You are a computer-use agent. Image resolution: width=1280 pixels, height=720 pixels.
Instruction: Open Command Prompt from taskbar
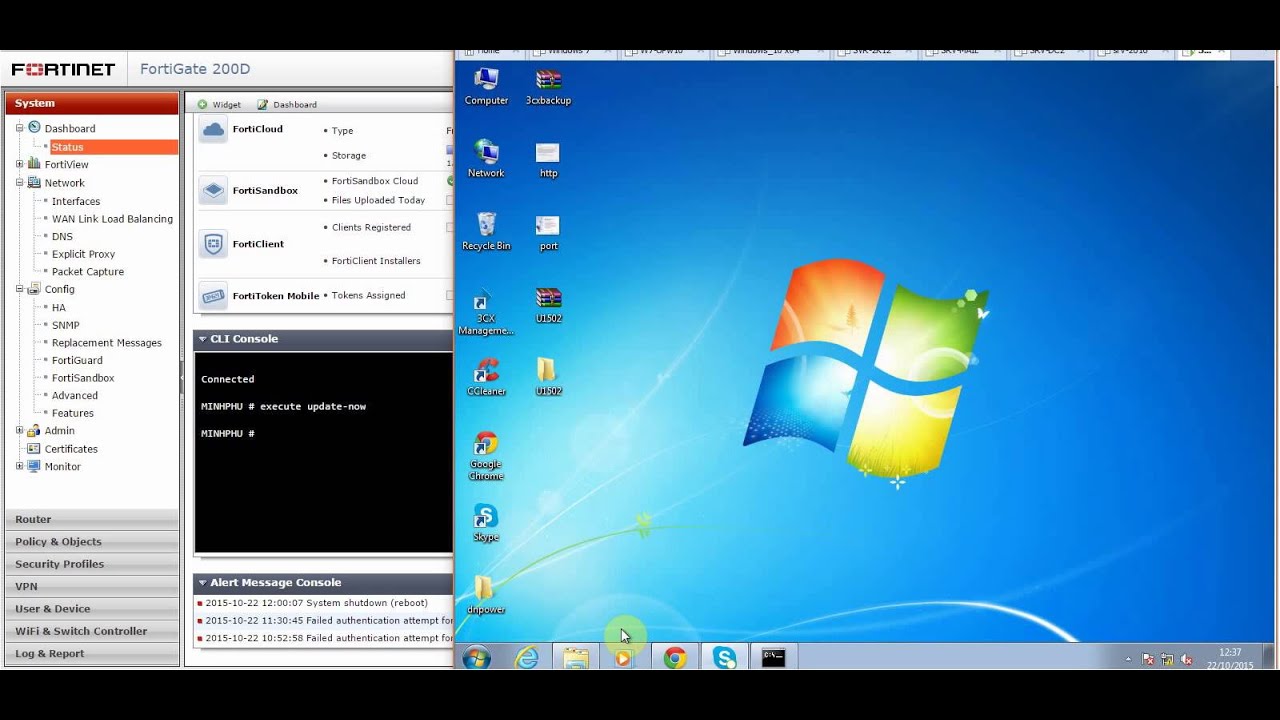pyautogui.click(x=773, y=658)
